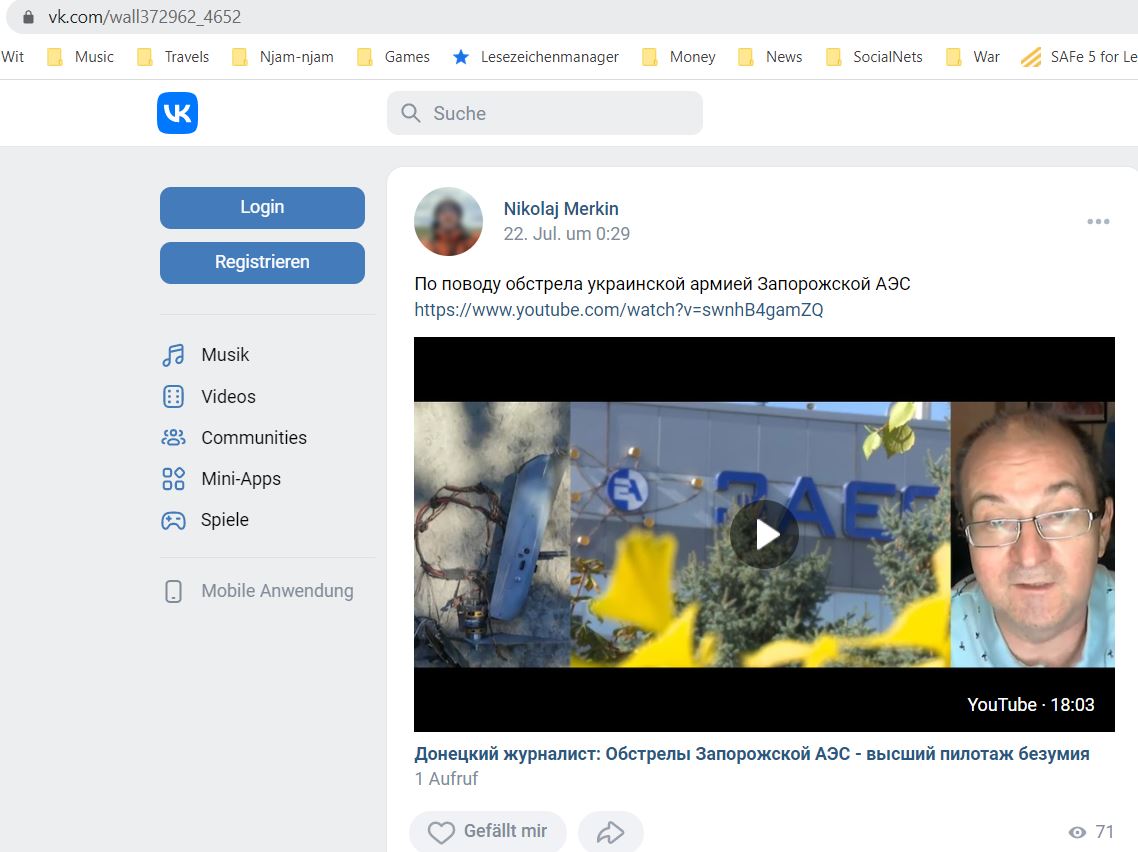
Task: Click the YouTube · 18:03 duration label
Action: (1031, 705)
